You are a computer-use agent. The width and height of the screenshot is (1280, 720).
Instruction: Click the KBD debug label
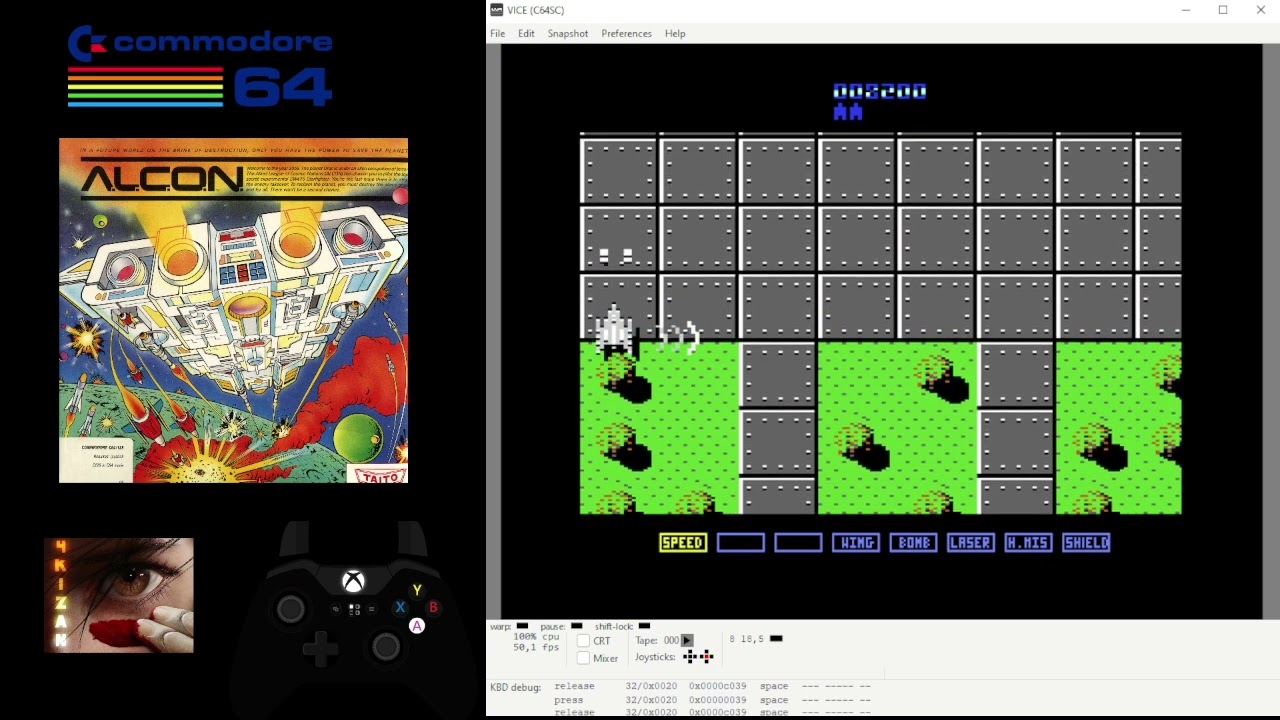515,687
